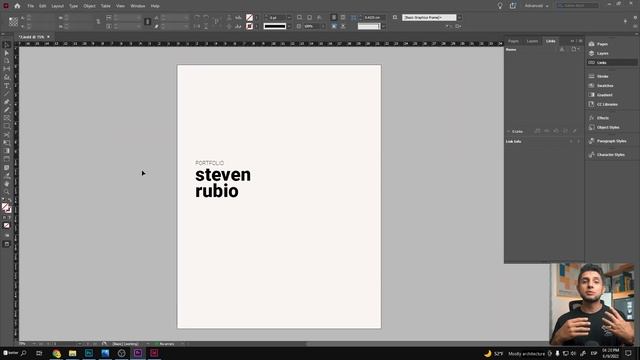Image resolution: width=640 pixels, height=360 pixels.
Task: Select the Page tool
Action: click(7, 61)
